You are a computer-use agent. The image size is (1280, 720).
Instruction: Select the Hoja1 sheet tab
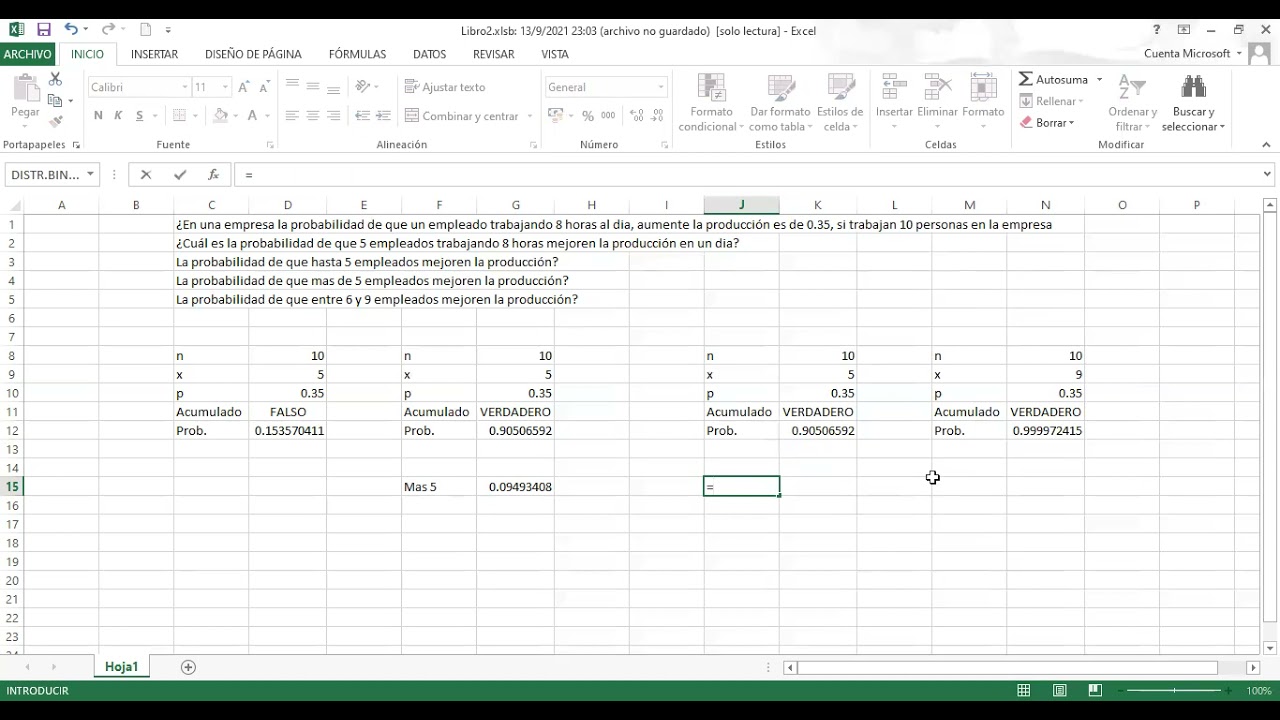pos(121,666)
